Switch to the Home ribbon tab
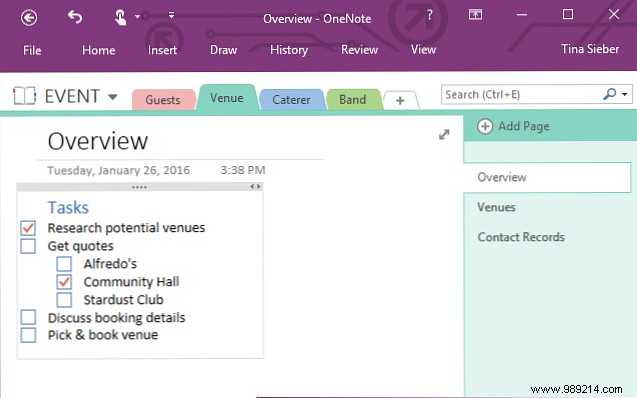 [x=98, y=50]
